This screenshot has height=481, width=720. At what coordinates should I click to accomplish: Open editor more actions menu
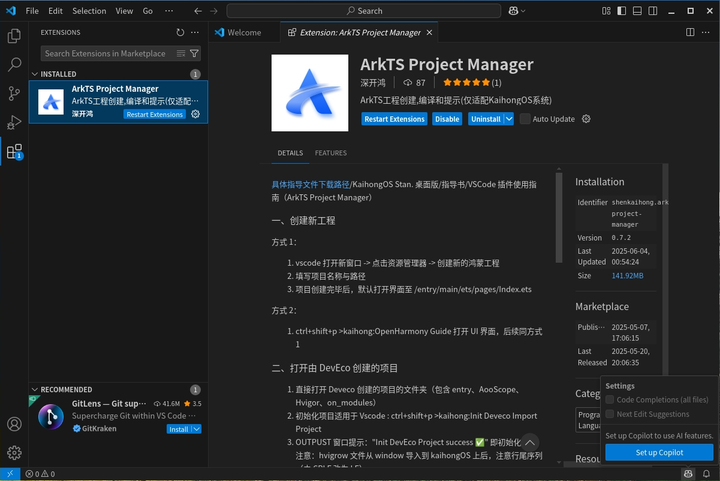coord(706,32)
